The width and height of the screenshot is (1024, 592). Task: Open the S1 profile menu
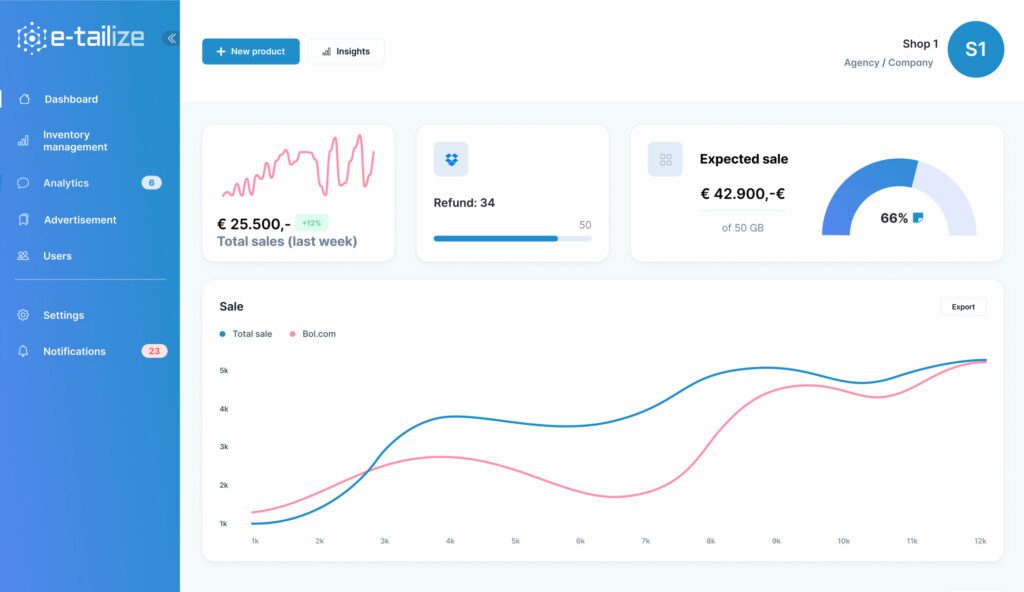click(x=975, y=49)
